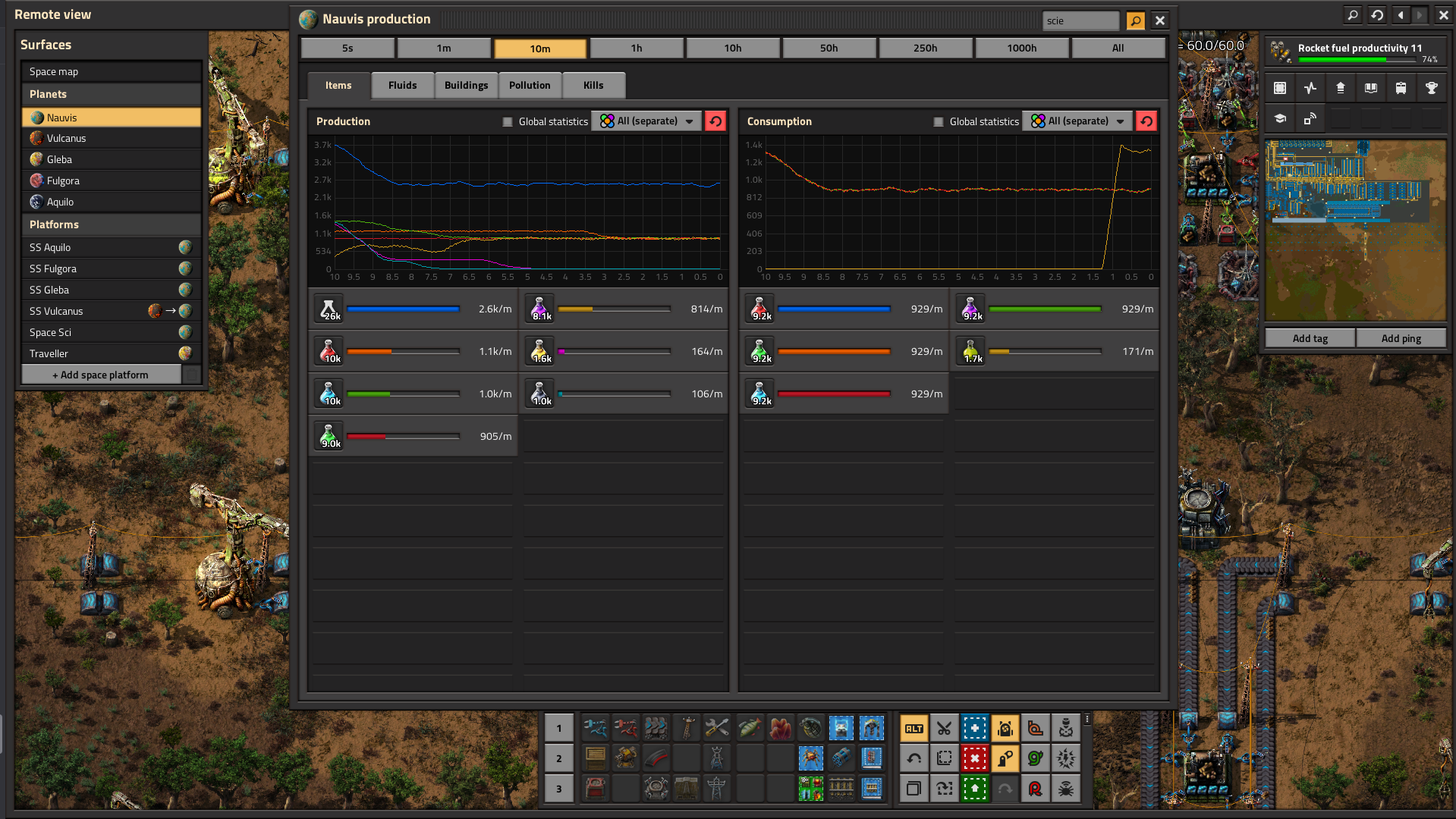This screenshot has width=1456, height=819.
Task: Select the Vulcanus planet surface
Action: point(112,138)
